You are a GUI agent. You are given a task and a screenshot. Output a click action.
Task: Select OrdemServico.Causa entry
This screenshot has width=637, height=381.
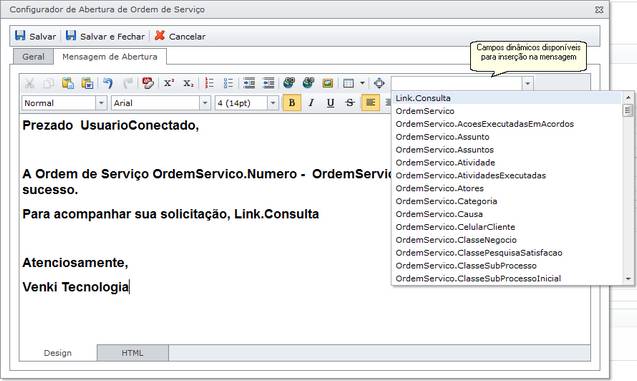[x=507, y=214]
